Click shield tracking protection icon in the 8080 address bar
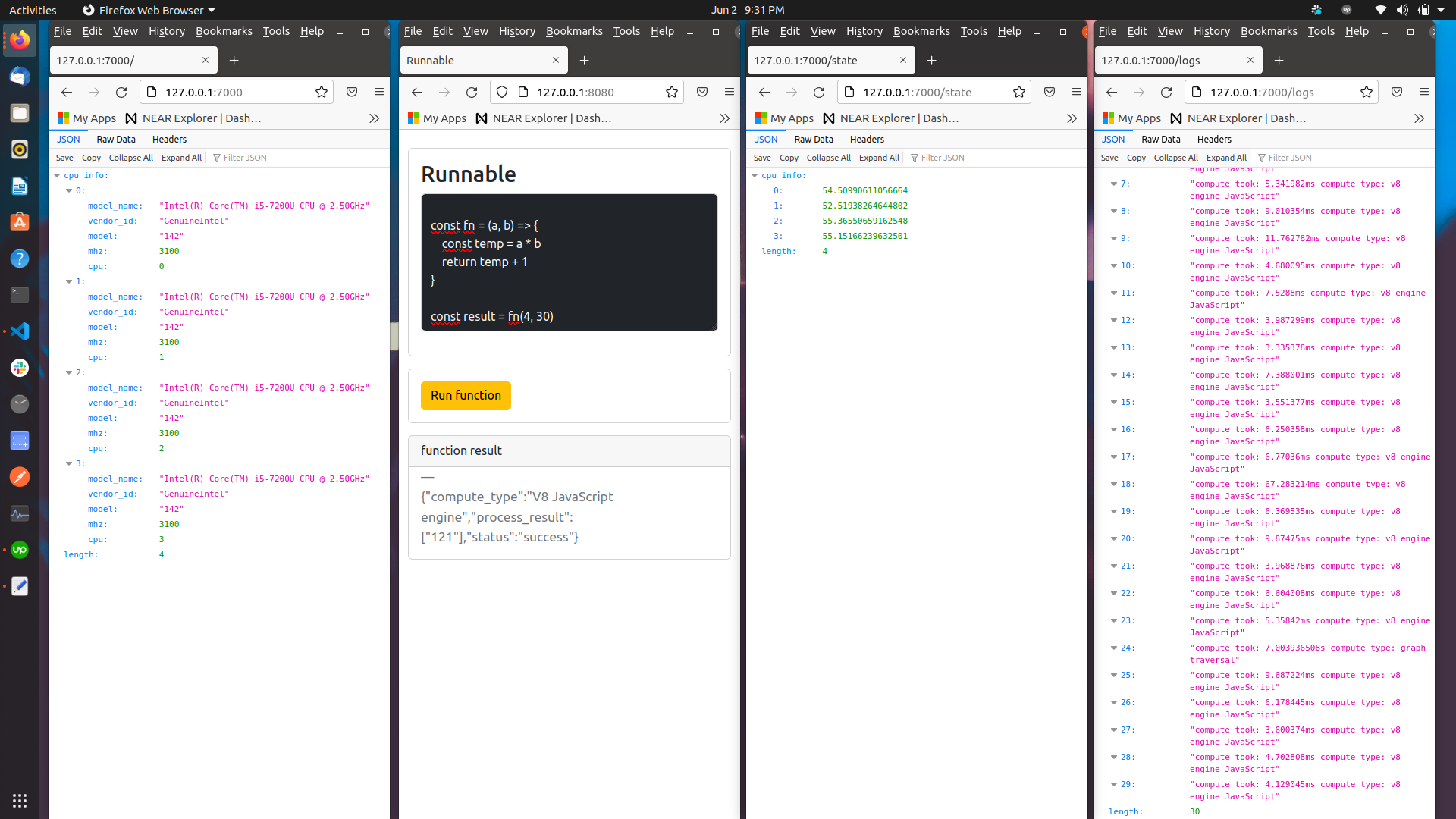The image size is (1456, 819). (x=502, y=93)
